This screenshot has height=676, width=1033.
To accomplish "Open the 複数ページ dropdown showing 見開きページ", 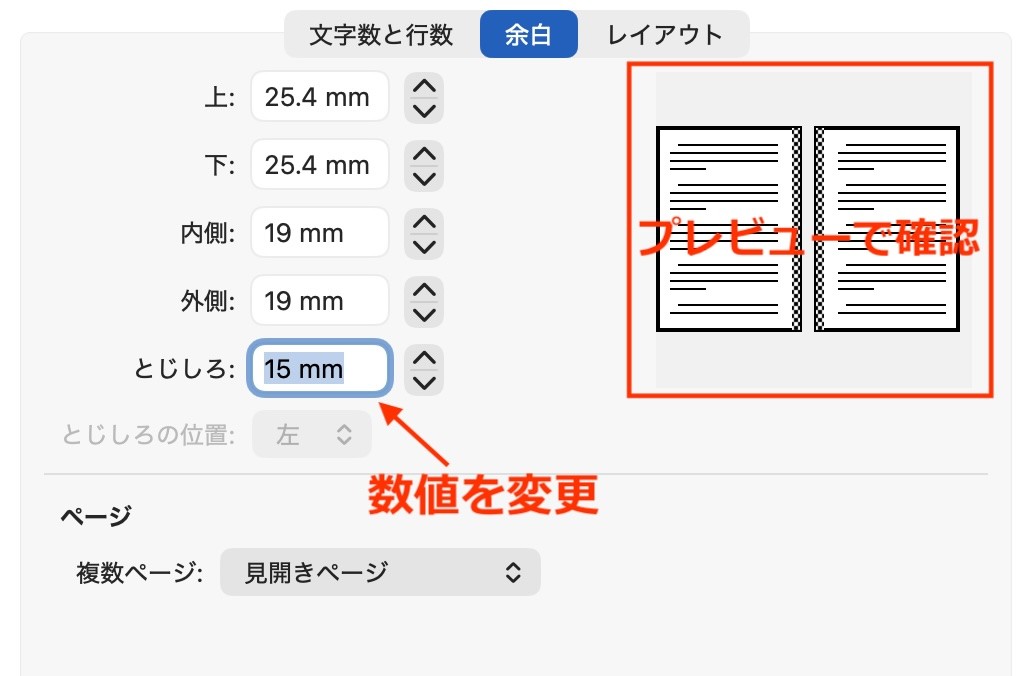I will click(x=380, y=572).
